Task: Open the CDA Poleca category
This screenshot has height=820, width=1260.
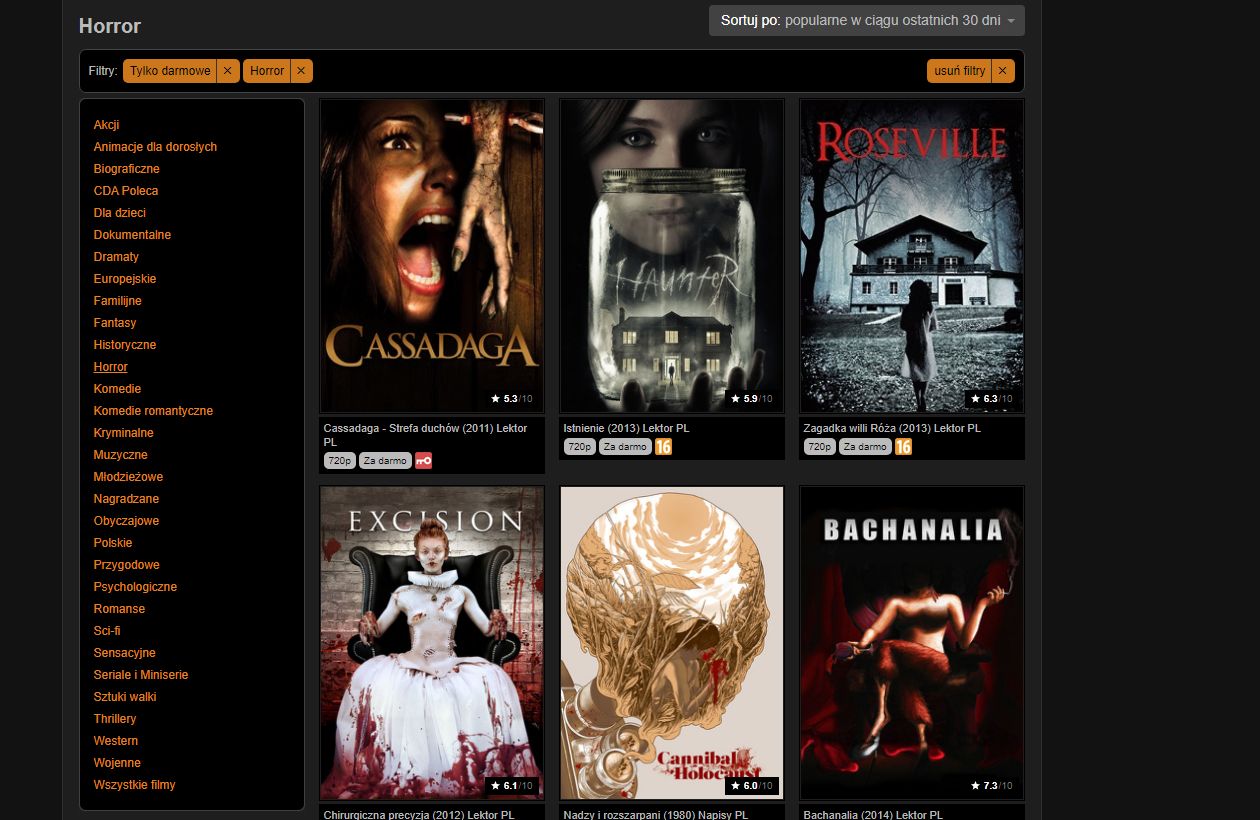Action: [x=126, y=191]
